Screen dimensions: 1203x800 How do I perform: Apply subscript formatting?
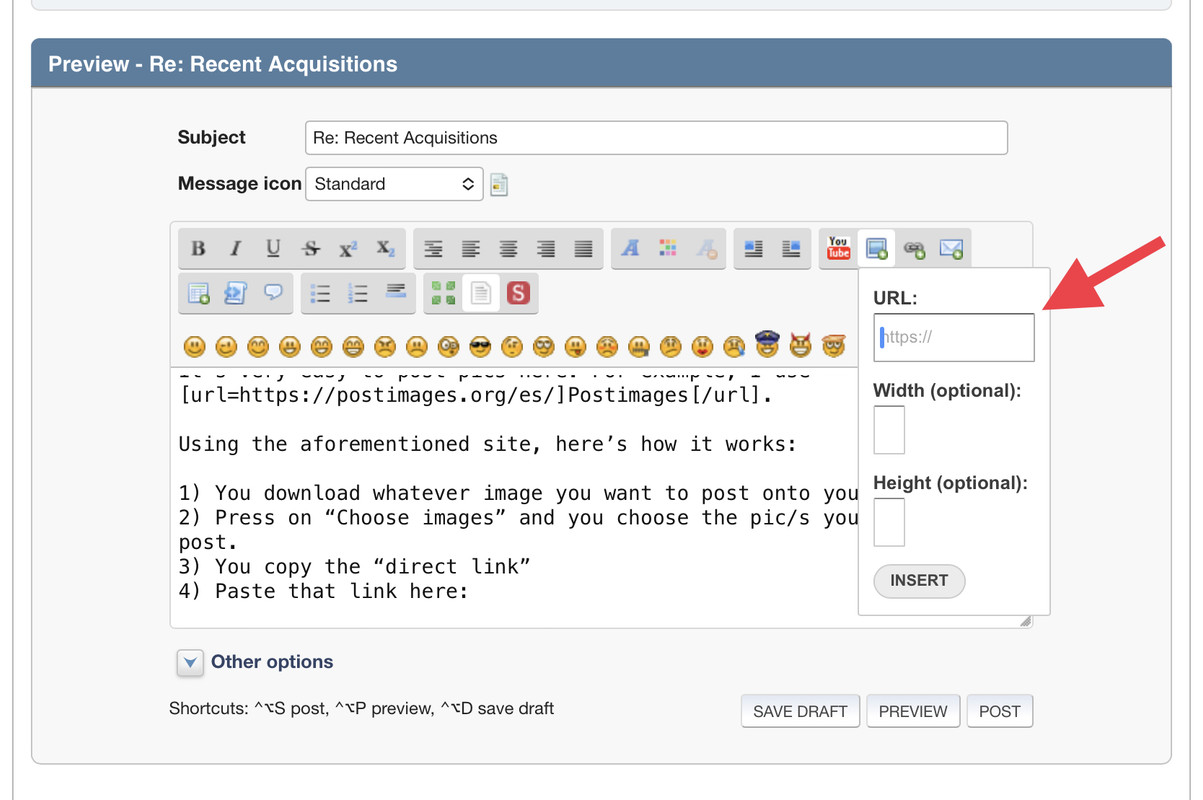point(385,249)
